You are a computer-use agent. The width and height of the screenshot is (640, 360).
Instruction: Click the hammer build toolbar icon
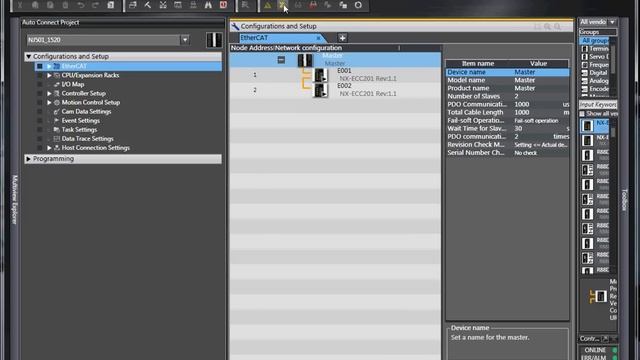(148, 5)
